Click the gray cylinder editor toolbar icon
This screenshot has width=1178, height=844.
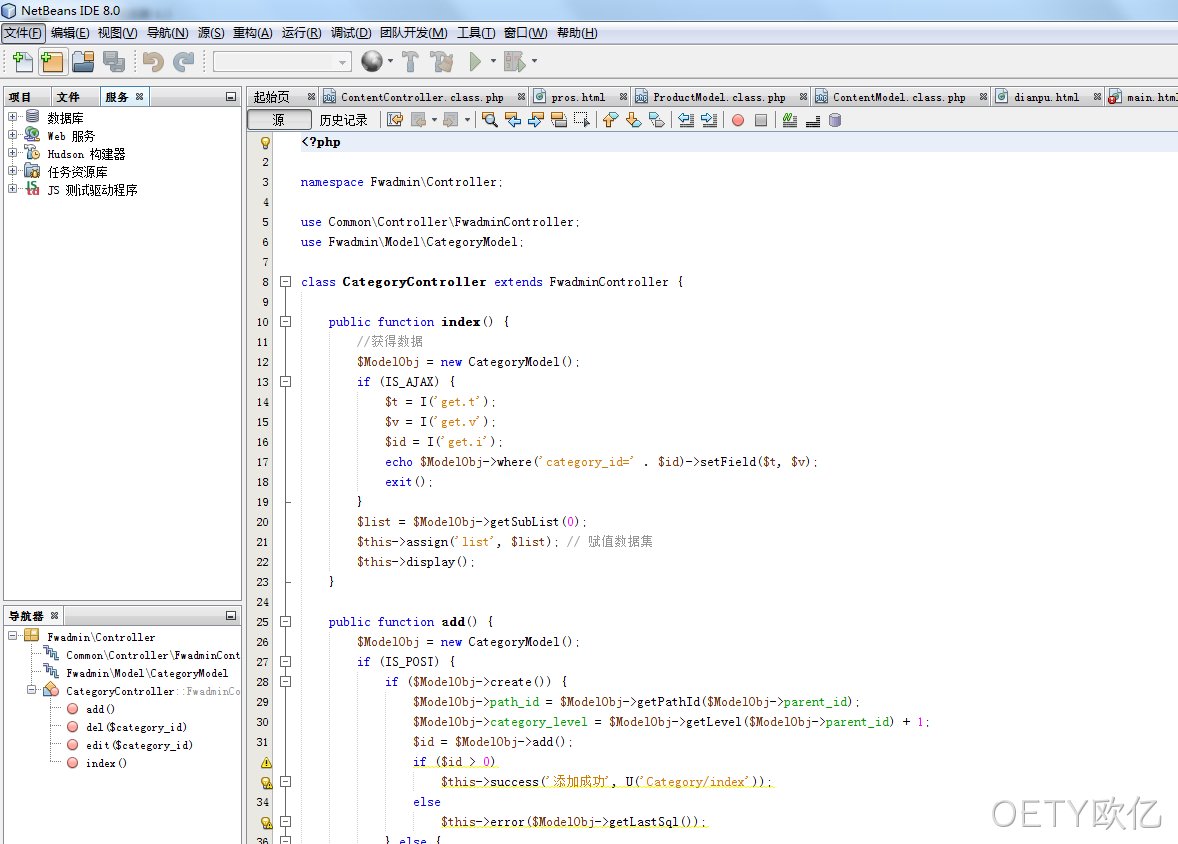pyautogui.click(x=835, y=120)
